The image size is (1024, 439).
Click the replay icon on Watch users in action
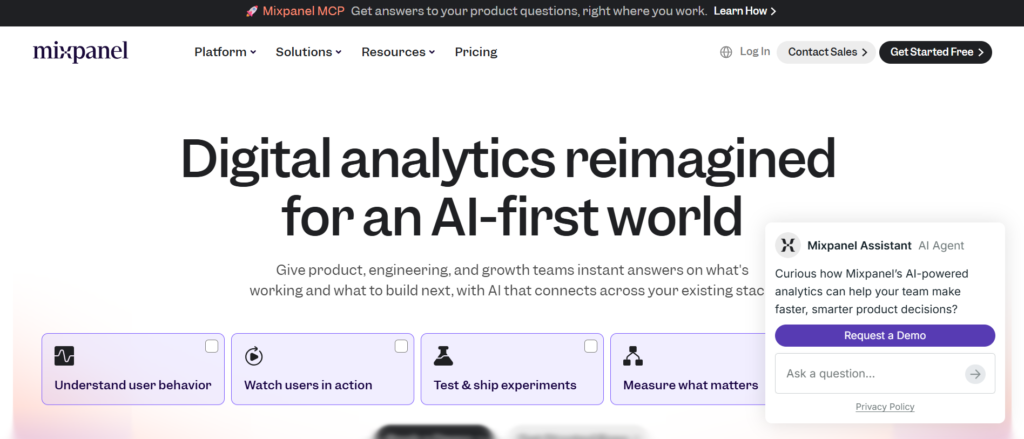click(254, 355)
